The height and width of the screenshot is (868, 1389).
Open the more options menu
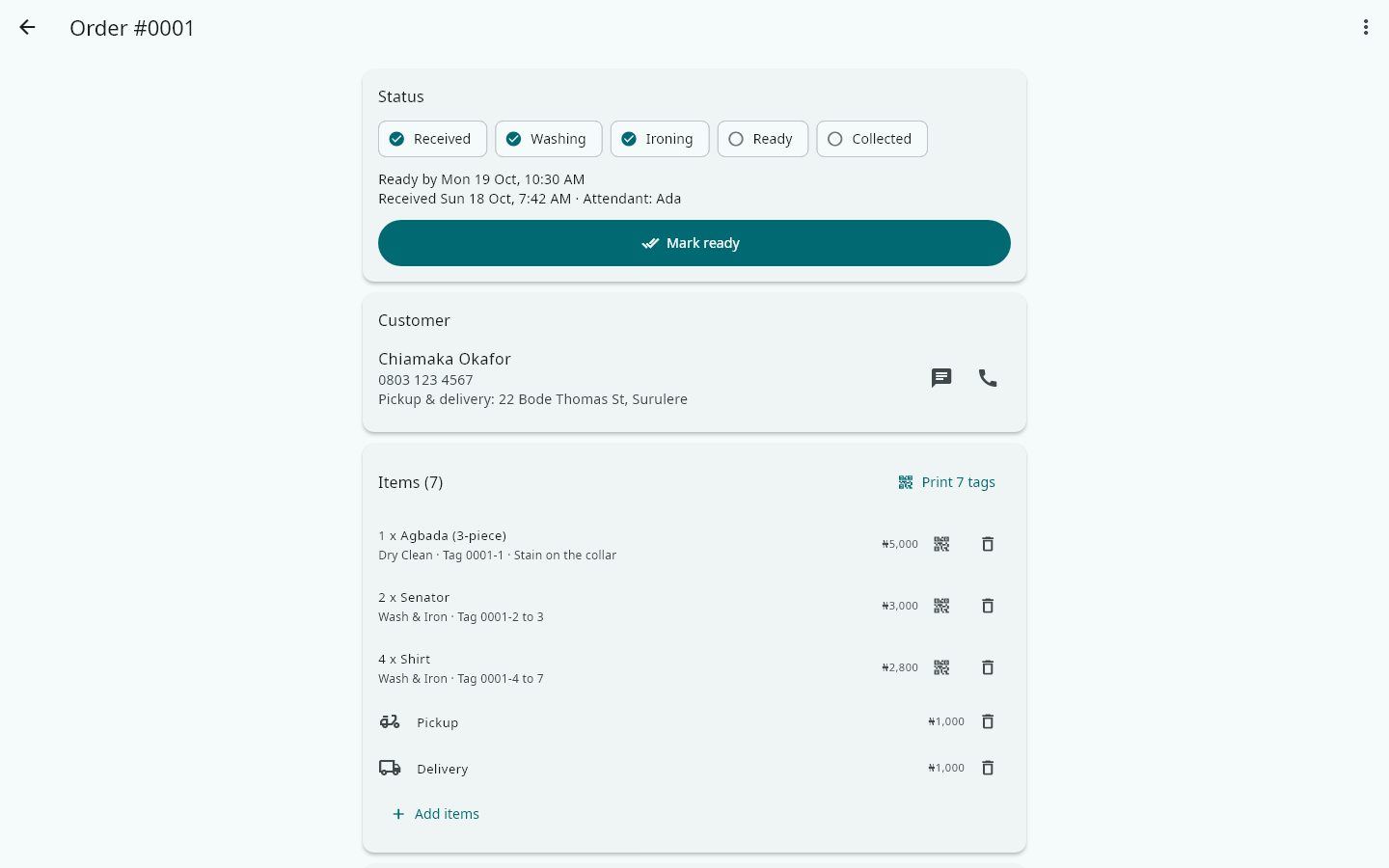(1366, 28)
